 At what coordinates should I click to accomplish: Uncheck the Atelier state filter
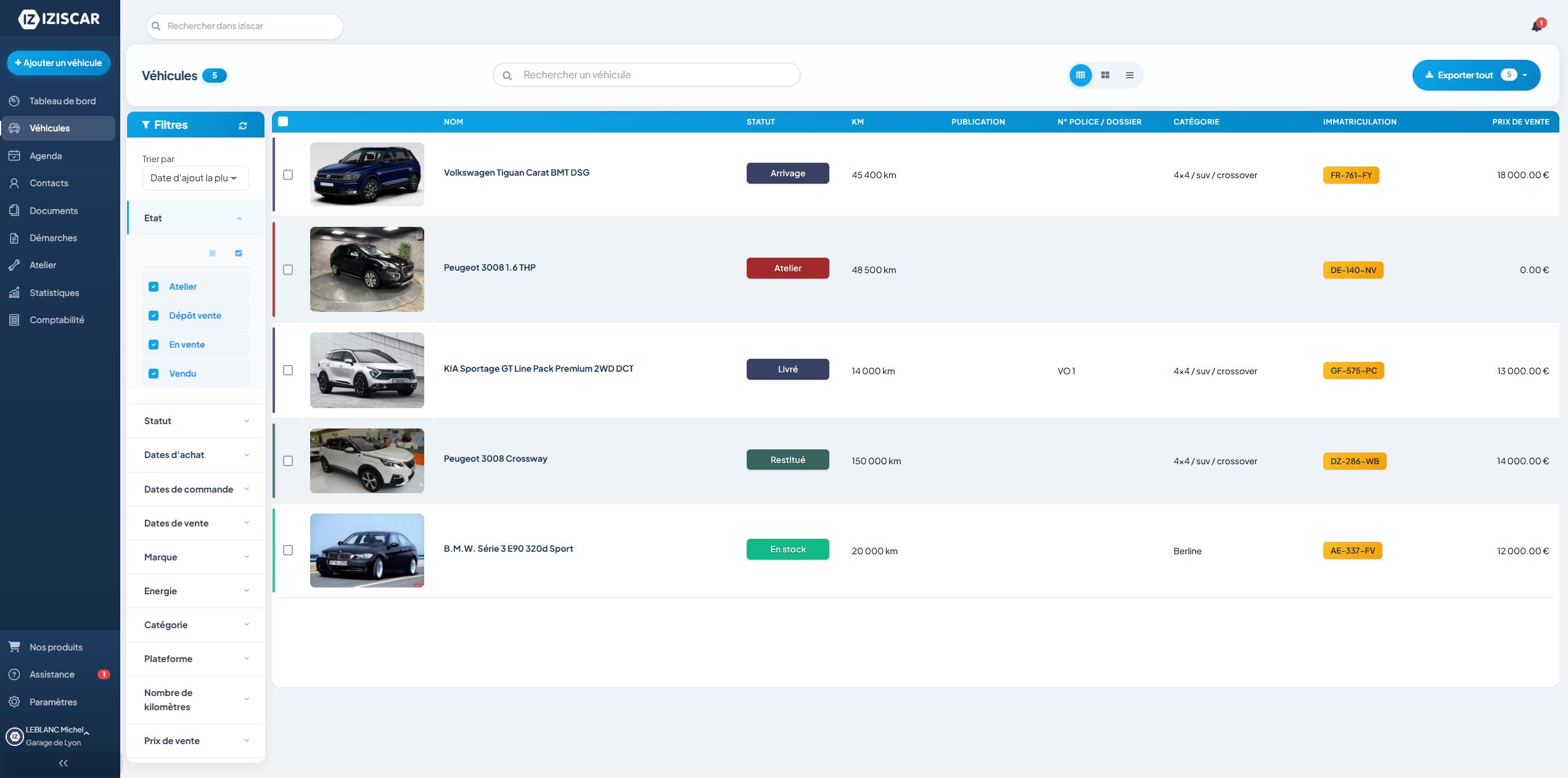coord(154,287)
